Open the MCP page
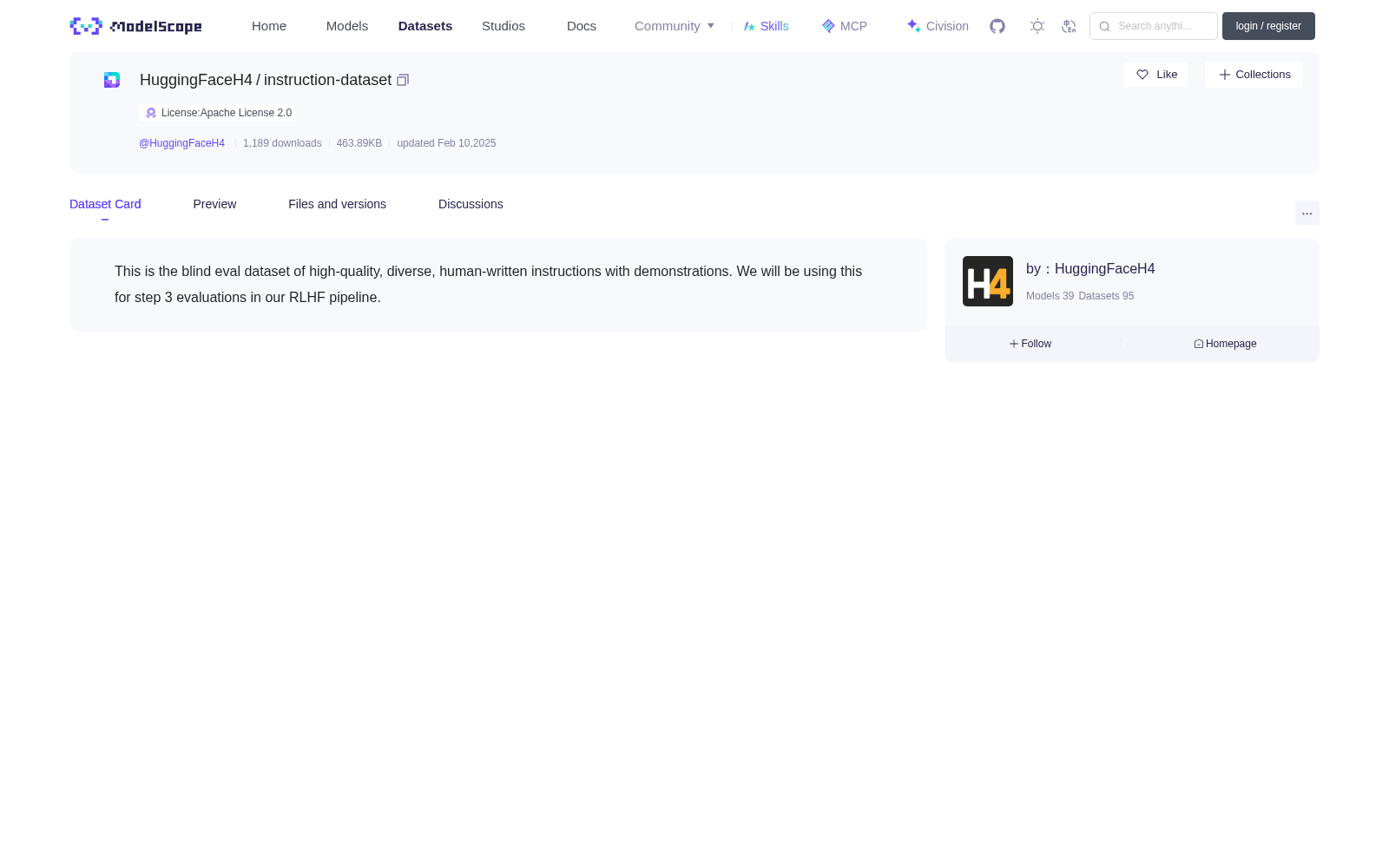Screen dimensions: 1389x868 [x=844, y=26]
